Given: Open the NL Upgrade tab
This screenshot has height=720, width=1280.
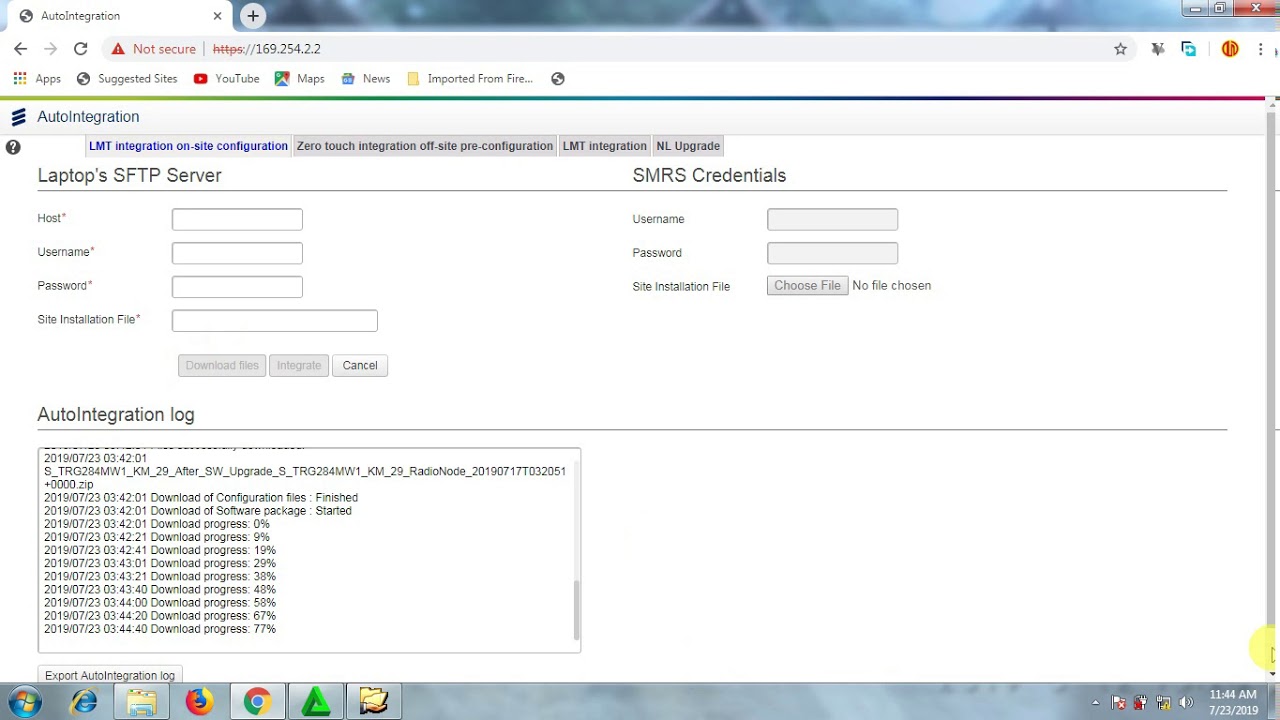Looking at the screenshot, I should point(688,146).
